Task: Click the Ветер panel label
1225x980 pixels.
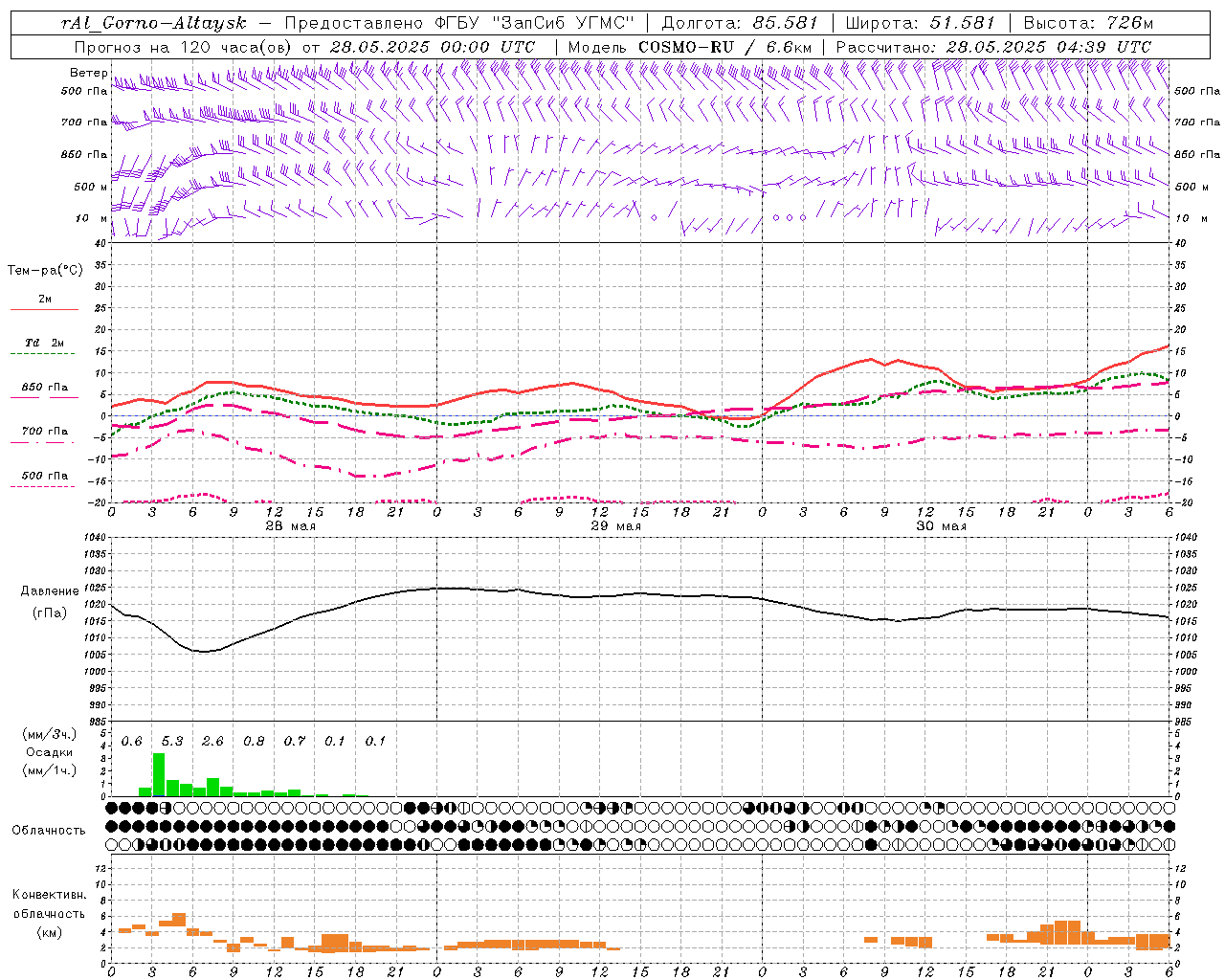Action: click(89, 73)
